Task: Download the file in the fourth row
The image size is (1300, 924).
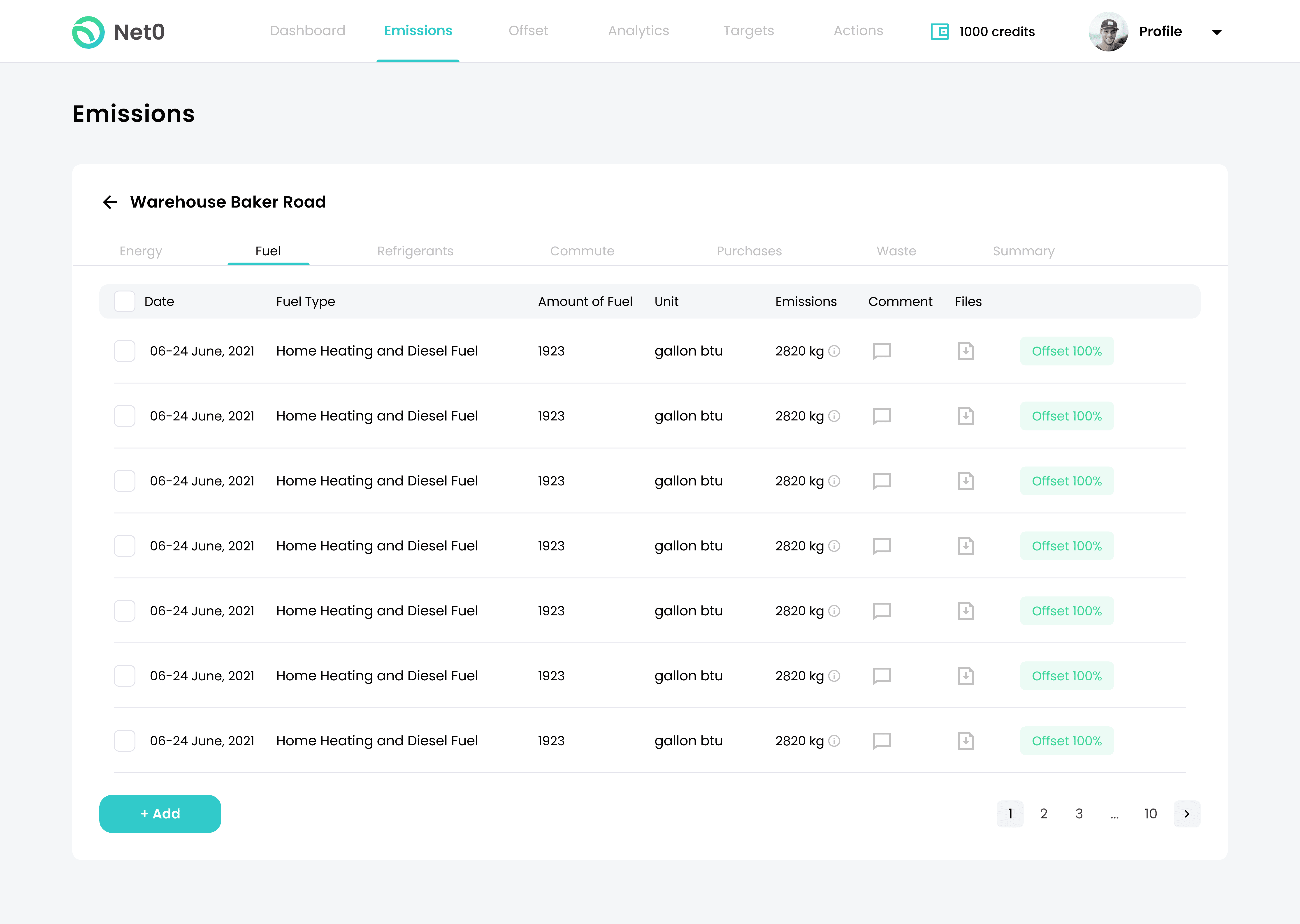Action: tap(966, 546)
